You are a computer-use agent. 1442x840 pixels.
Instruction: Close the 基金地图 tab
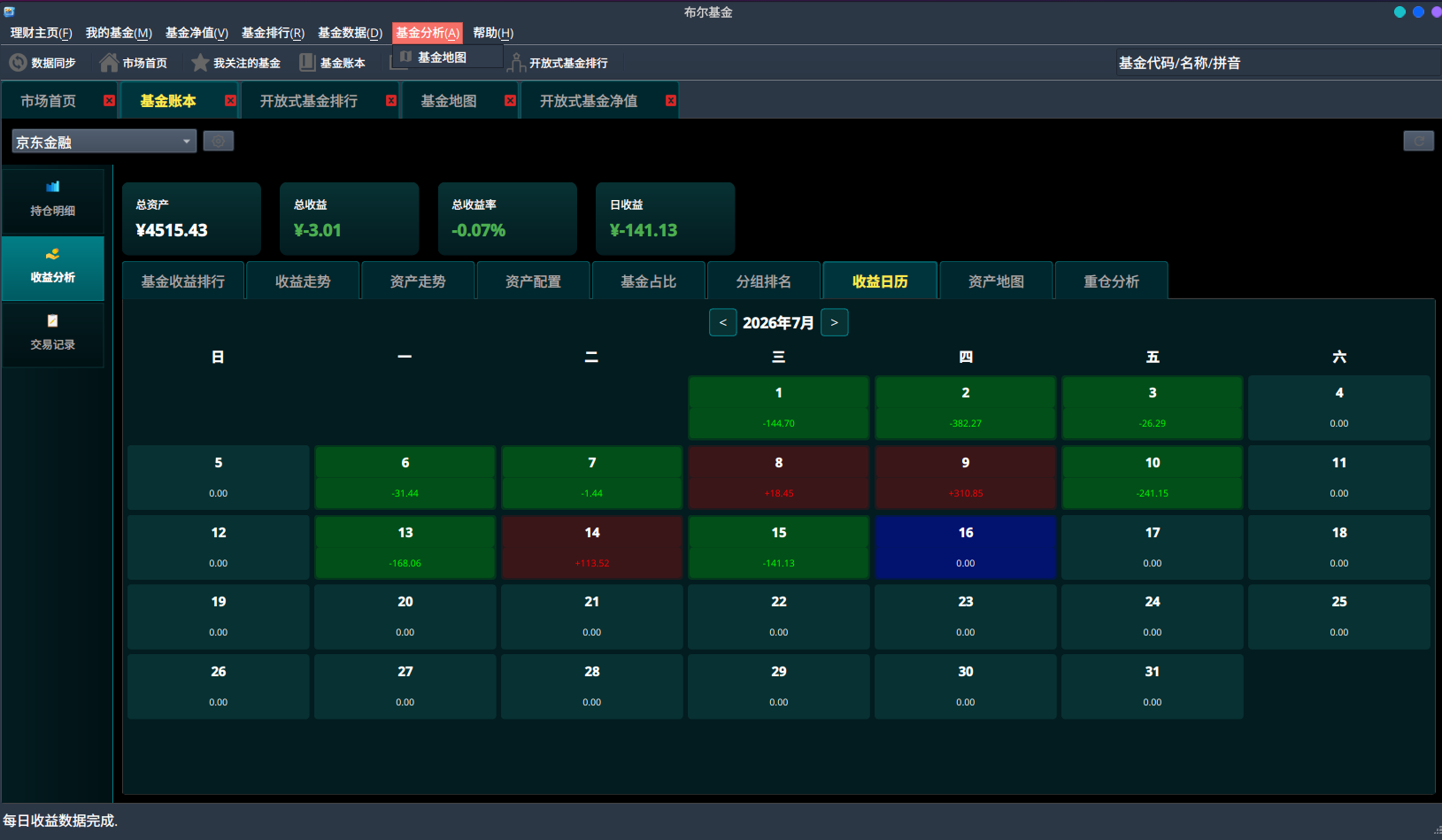click(x=510, y=101)
